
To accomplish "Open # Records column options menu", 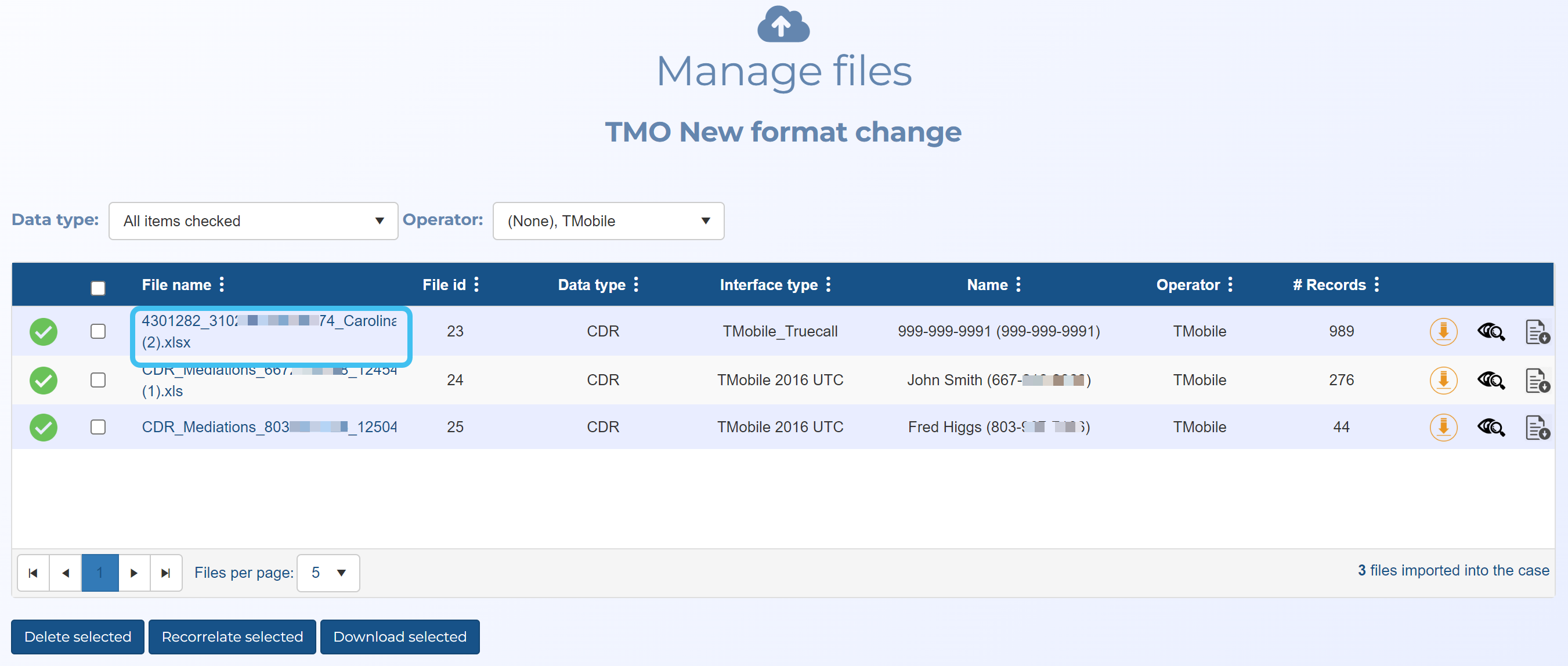I will [1376, 284].
